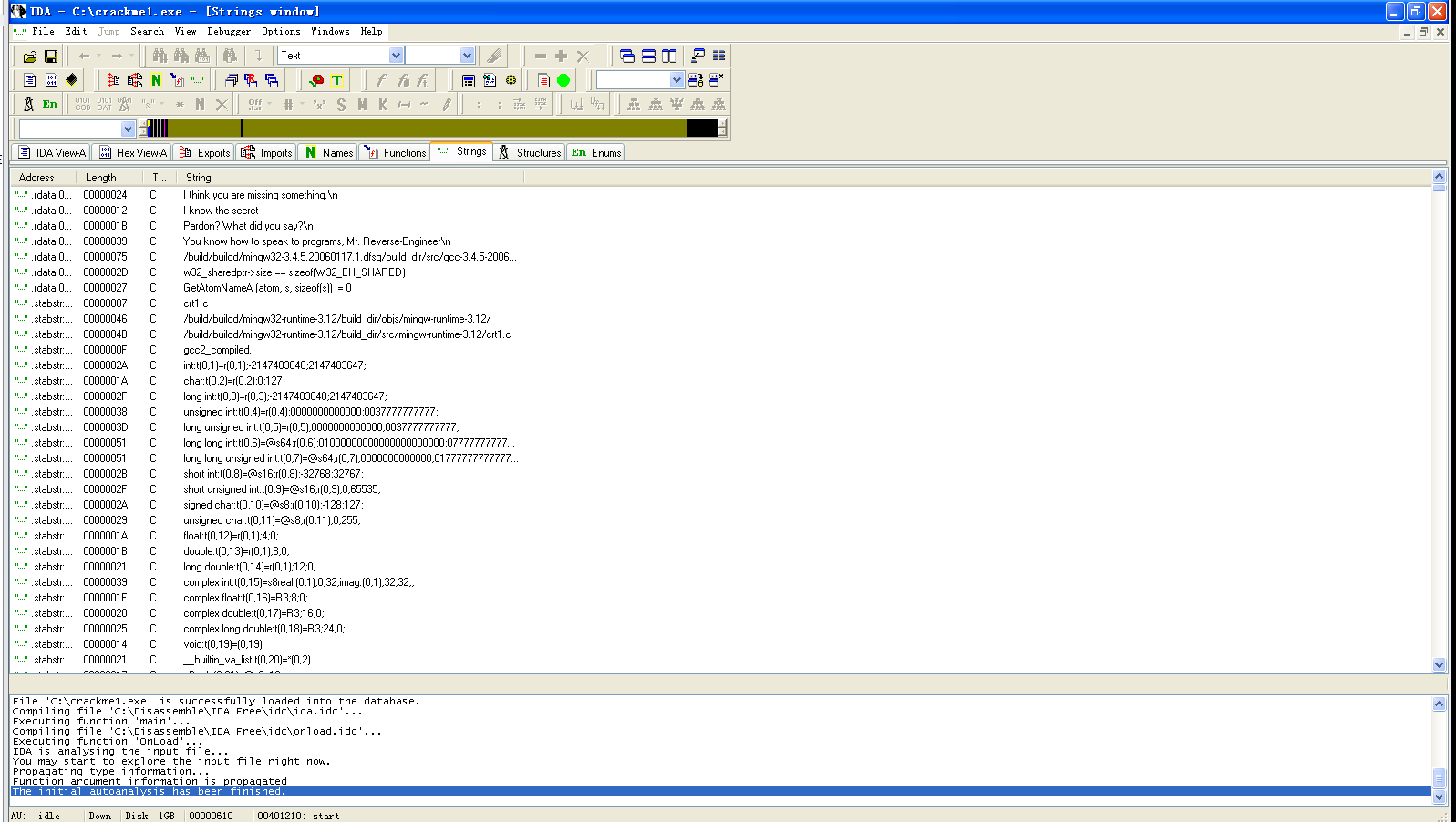
Task: Open the exports window toolbar icon
Action: 114,80
